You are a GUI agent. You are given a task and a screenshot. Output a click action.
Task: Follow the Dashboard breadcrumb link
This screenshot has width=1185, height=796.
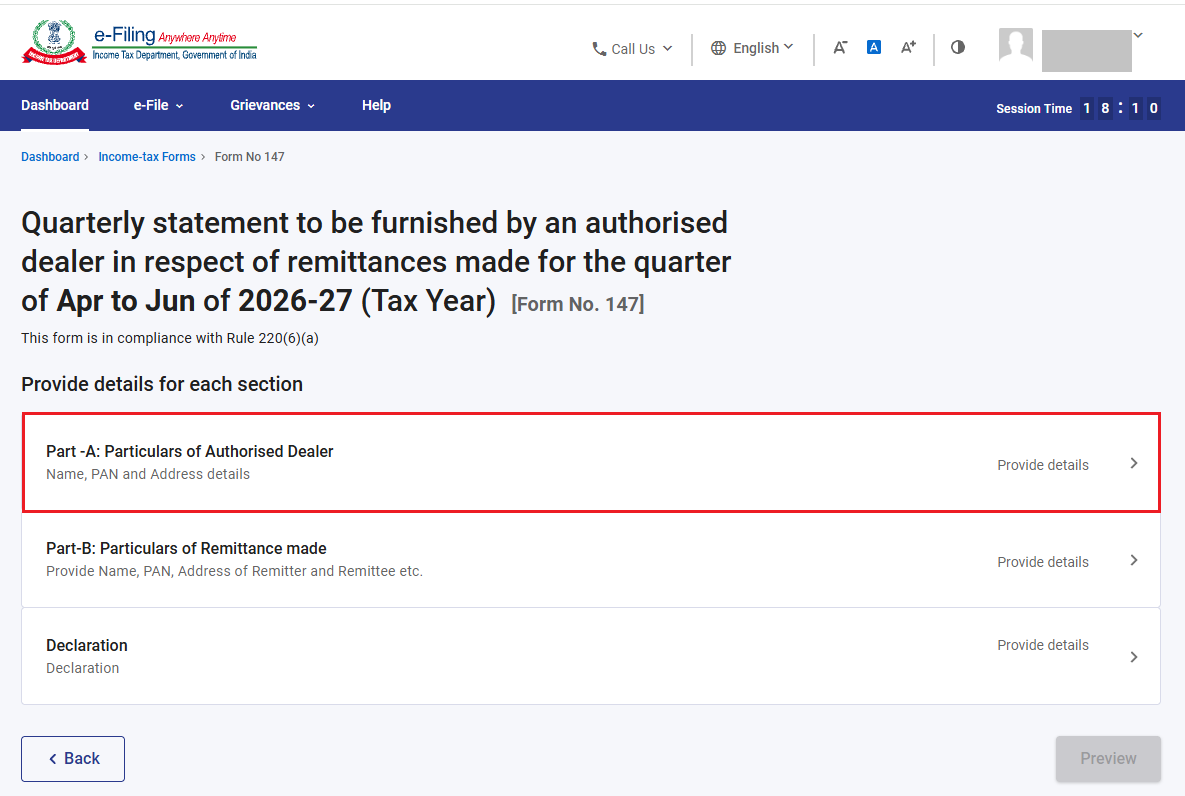pos(50,156)
